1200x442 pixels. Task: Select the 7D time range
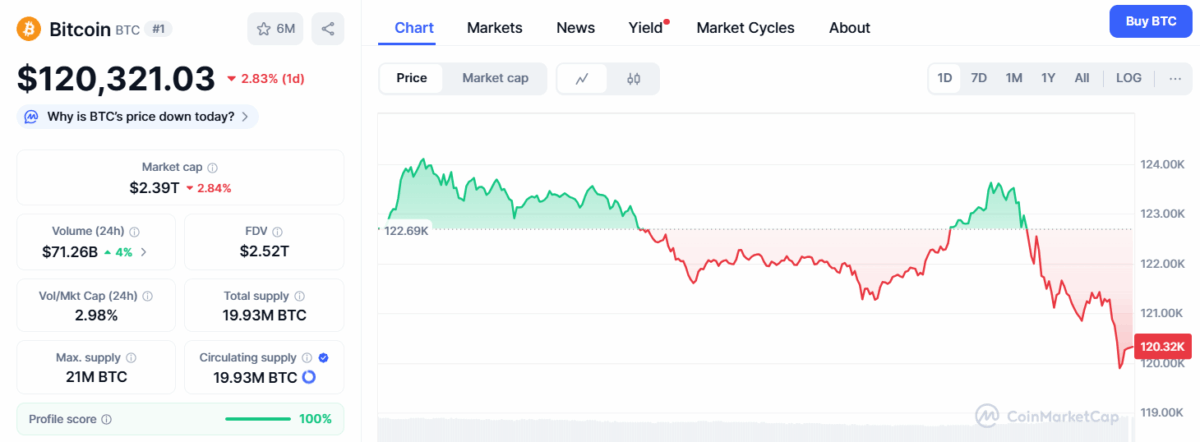979,78
